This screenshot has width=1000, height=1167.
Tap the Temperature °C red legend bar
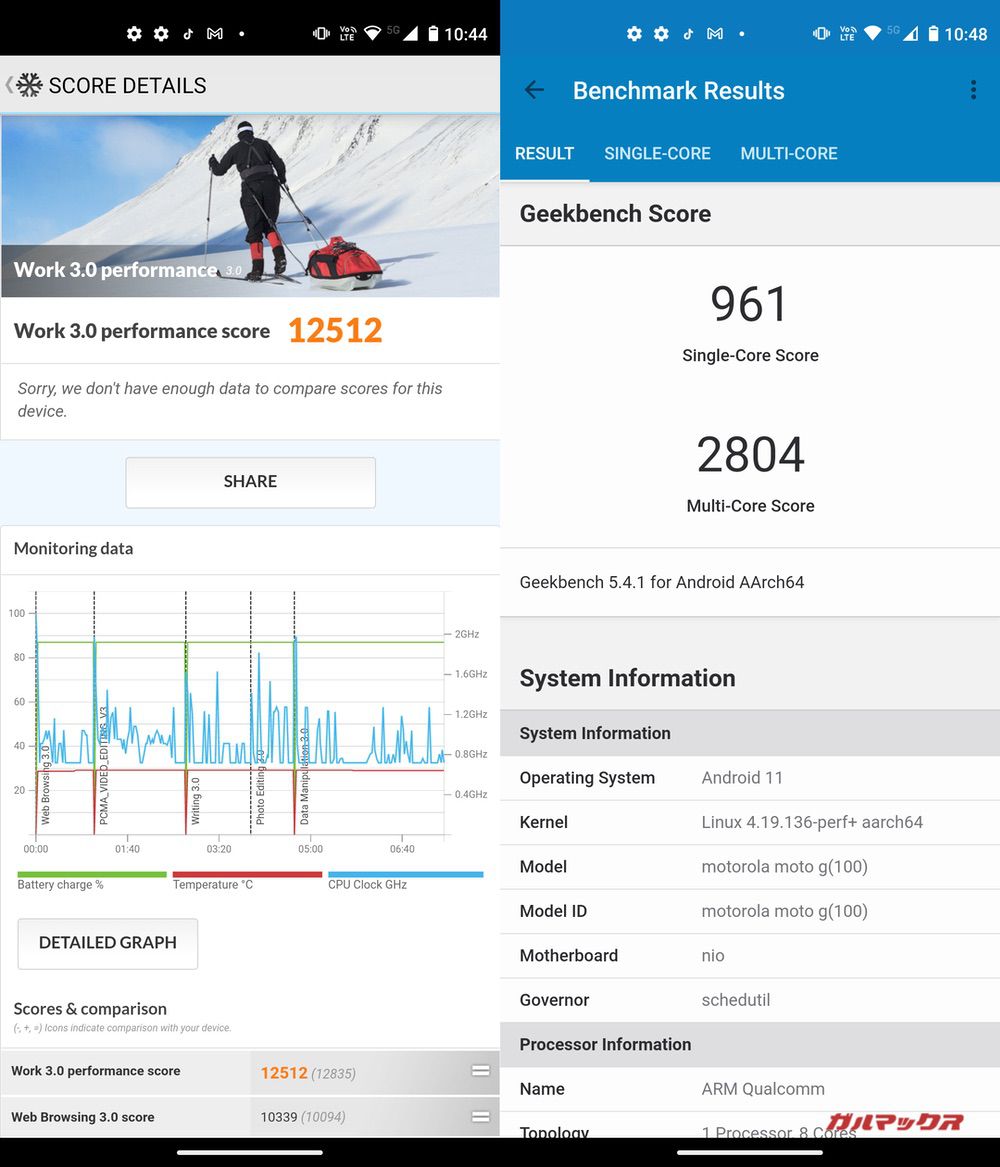click(247, 874)
